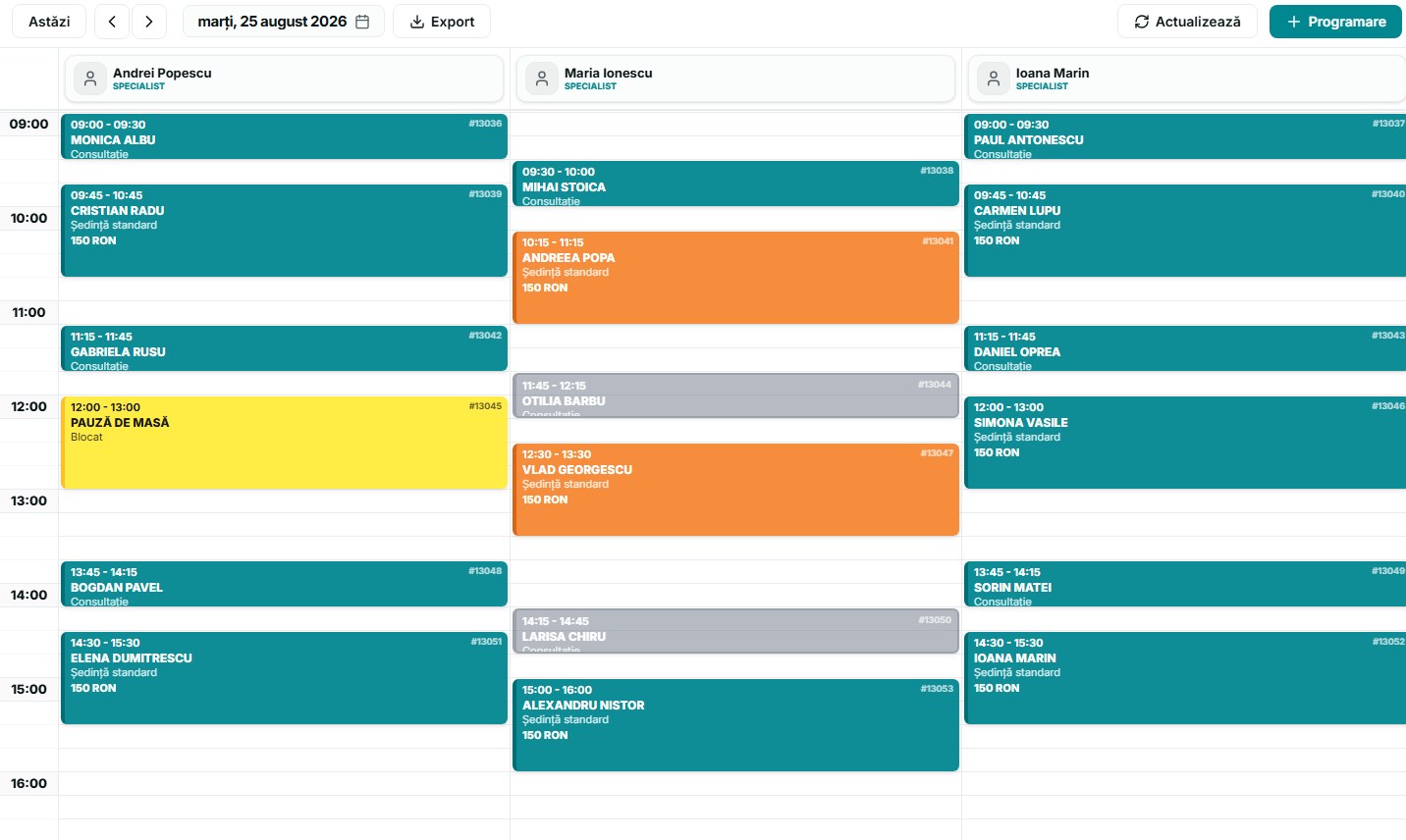Screen dimensions: 1406x840
Task: Open Elena Dumitrescu 14:30 appointment
Action: pyautogui.click(x=284, y=678)
